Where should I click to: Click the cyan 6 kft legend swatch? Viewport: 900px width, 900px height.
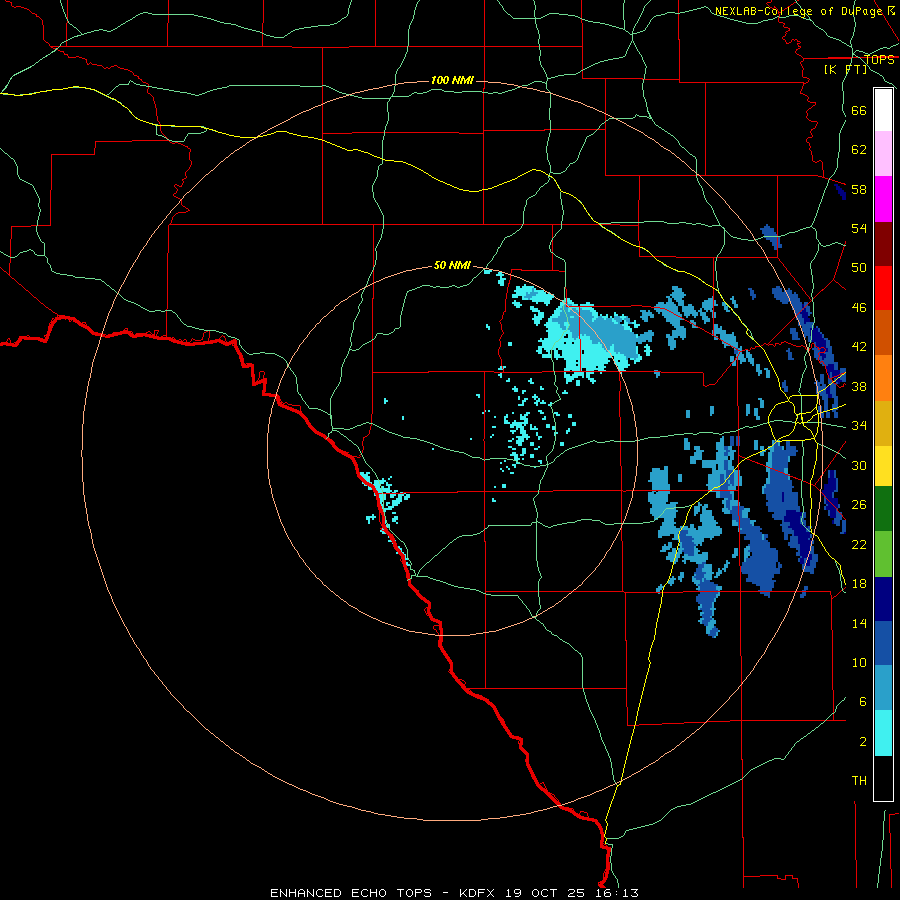[x=883, y=733]
